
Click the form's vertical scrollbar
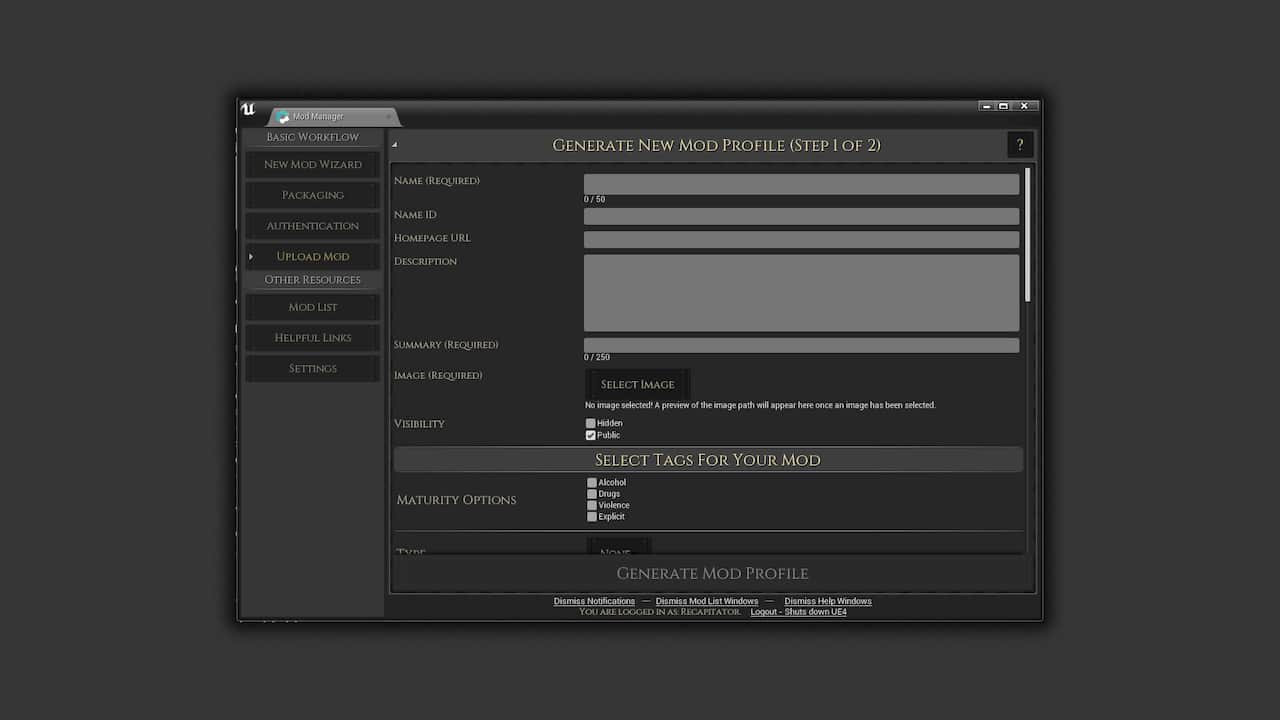click(1027, 235)
